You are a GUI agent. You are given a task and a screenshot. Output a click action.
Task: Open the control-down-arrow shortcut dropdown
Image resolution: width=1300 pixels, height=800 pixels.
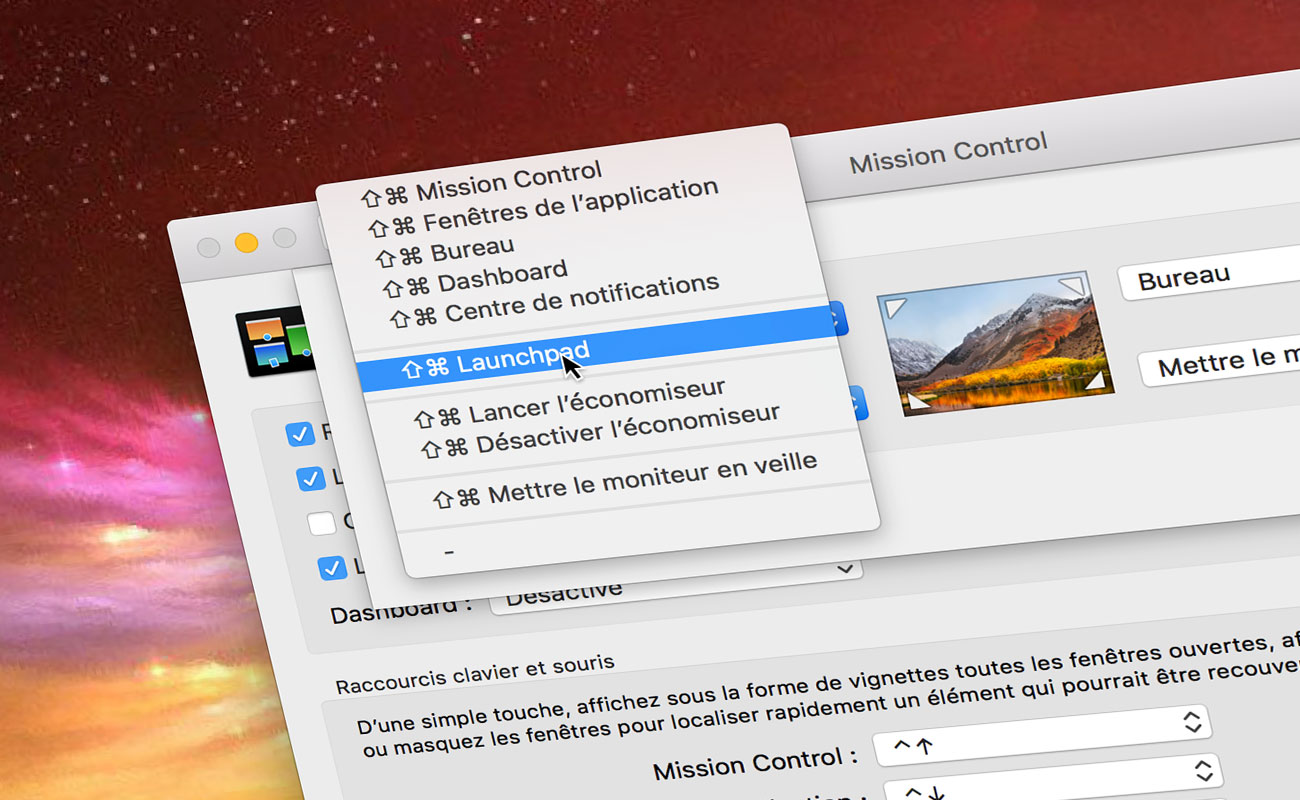(x=1053, y=779)
